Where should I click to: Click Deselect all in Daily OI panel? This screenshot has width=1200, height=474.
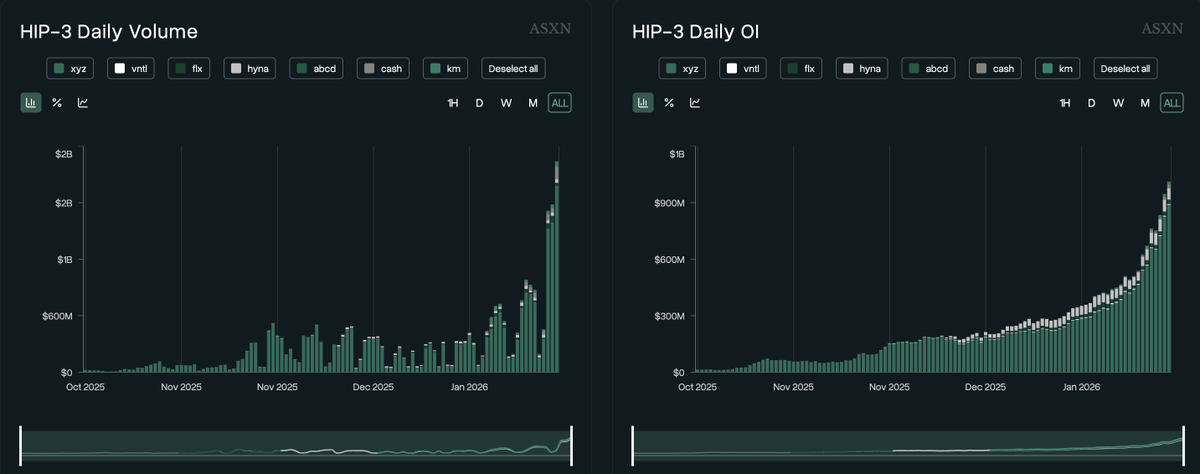[1125, 69]
